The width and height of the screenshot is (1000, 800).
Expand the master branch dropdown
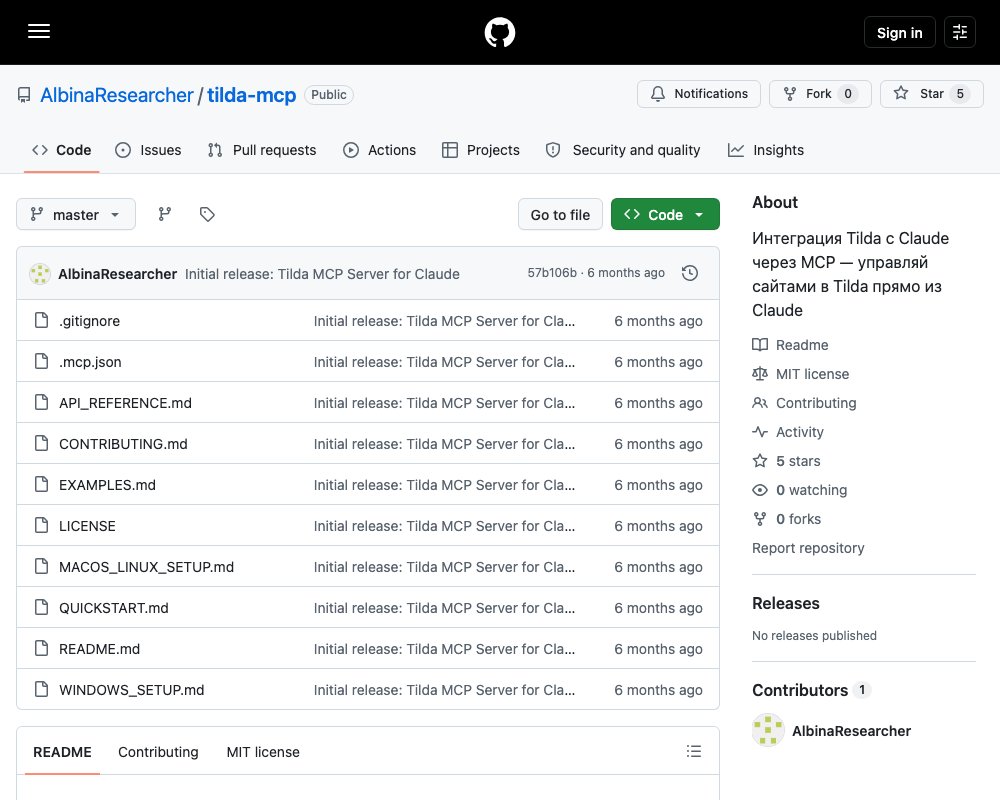(x=76, y=214)
